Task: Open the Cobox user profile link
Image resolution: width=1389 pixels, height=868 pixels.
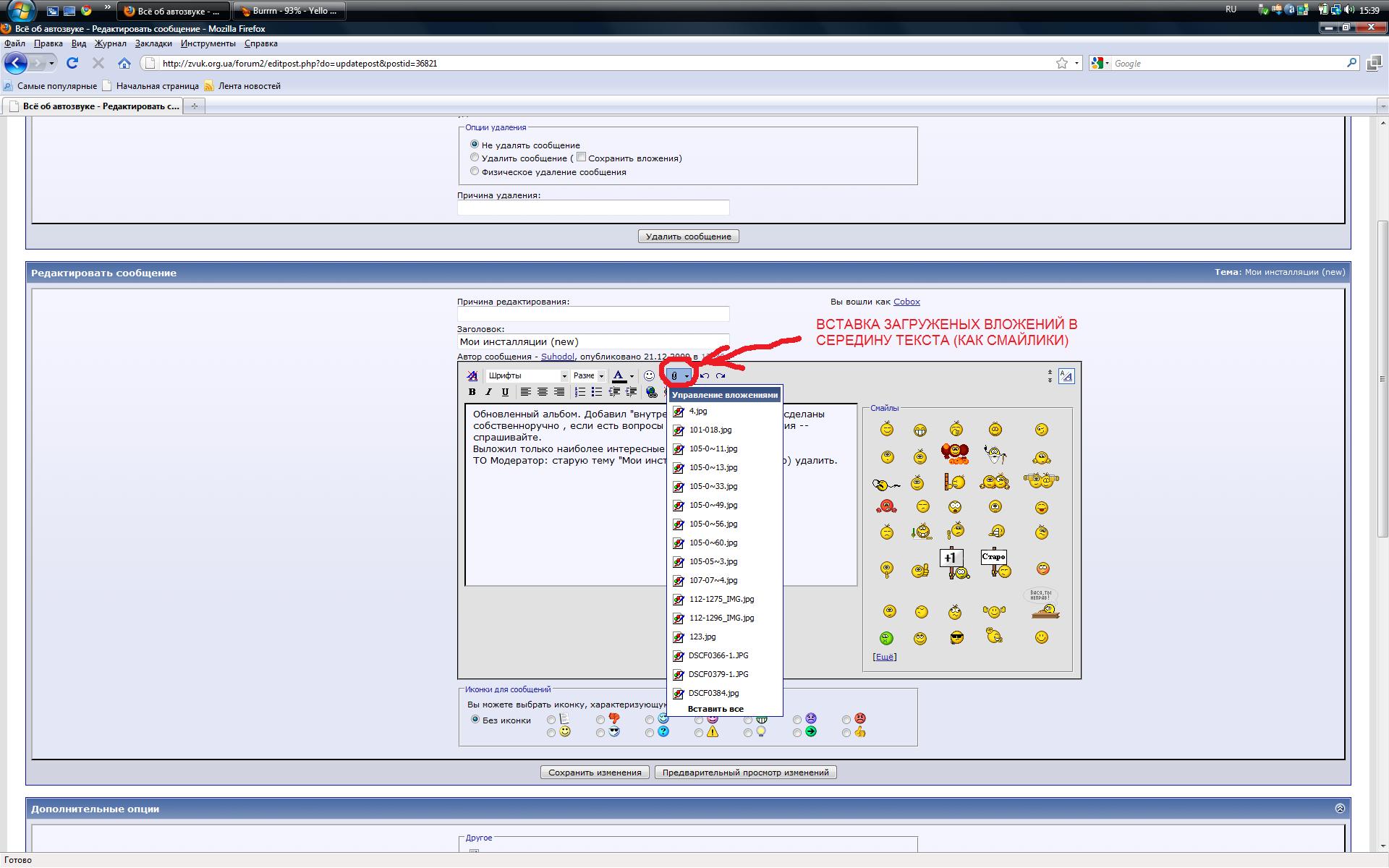Action: [906, 302]
